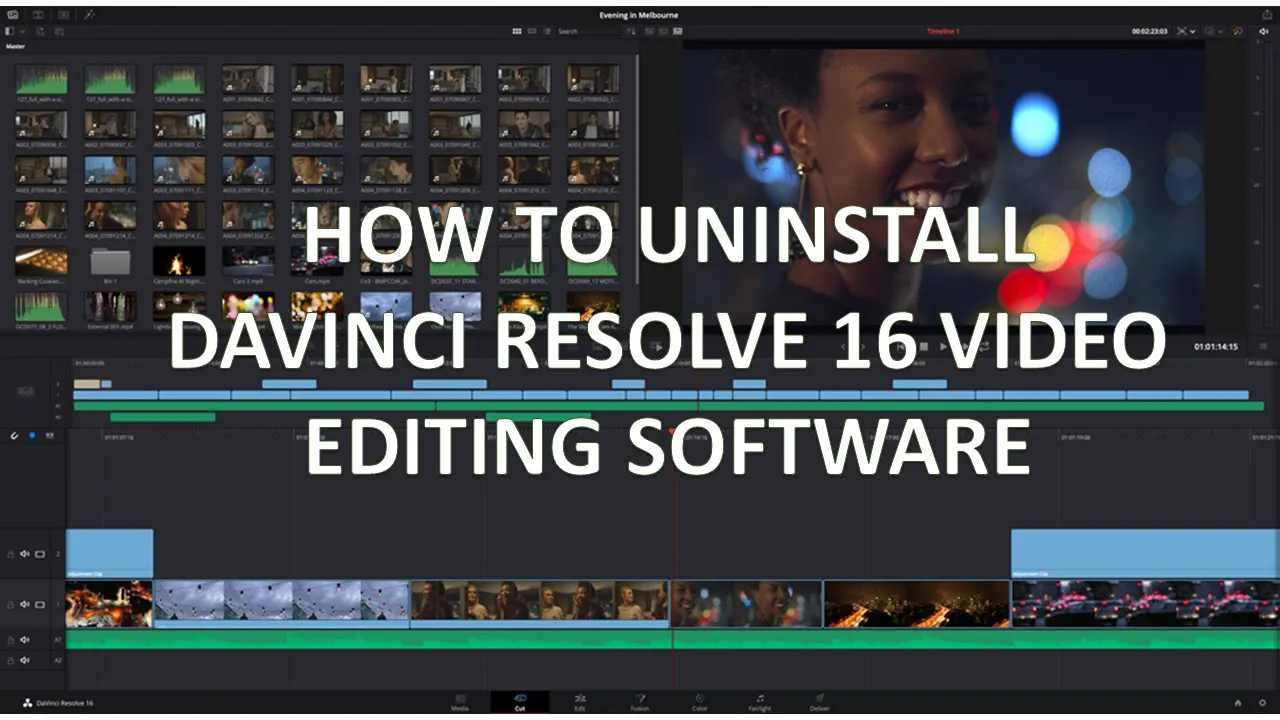This screenshot has width=1280, height=720.
Task: Open the Sync Bin icon in top toolbar
Action: tap(38, 15)
